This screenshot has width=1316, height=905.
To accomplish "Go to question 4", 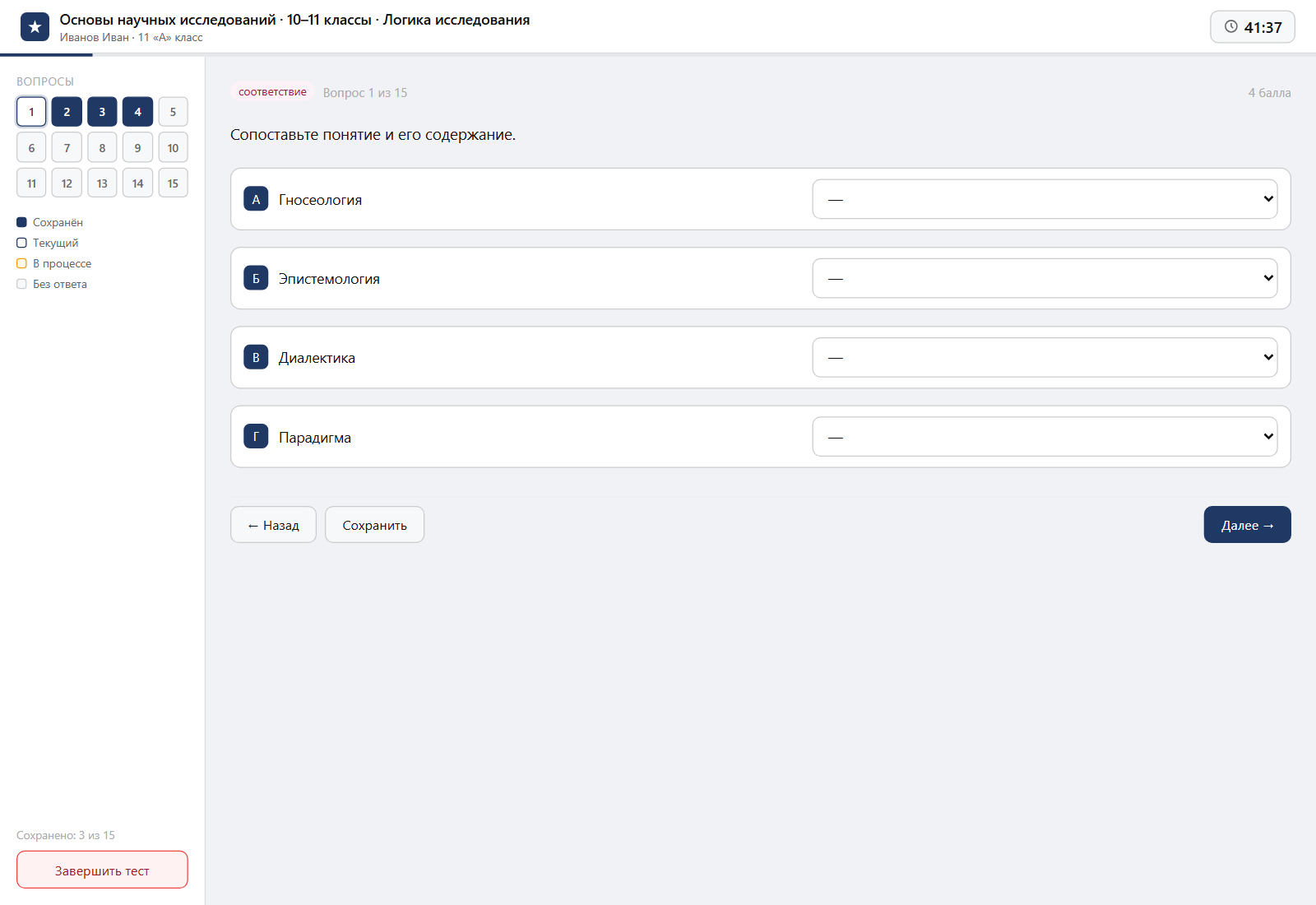I will (137, 112).
